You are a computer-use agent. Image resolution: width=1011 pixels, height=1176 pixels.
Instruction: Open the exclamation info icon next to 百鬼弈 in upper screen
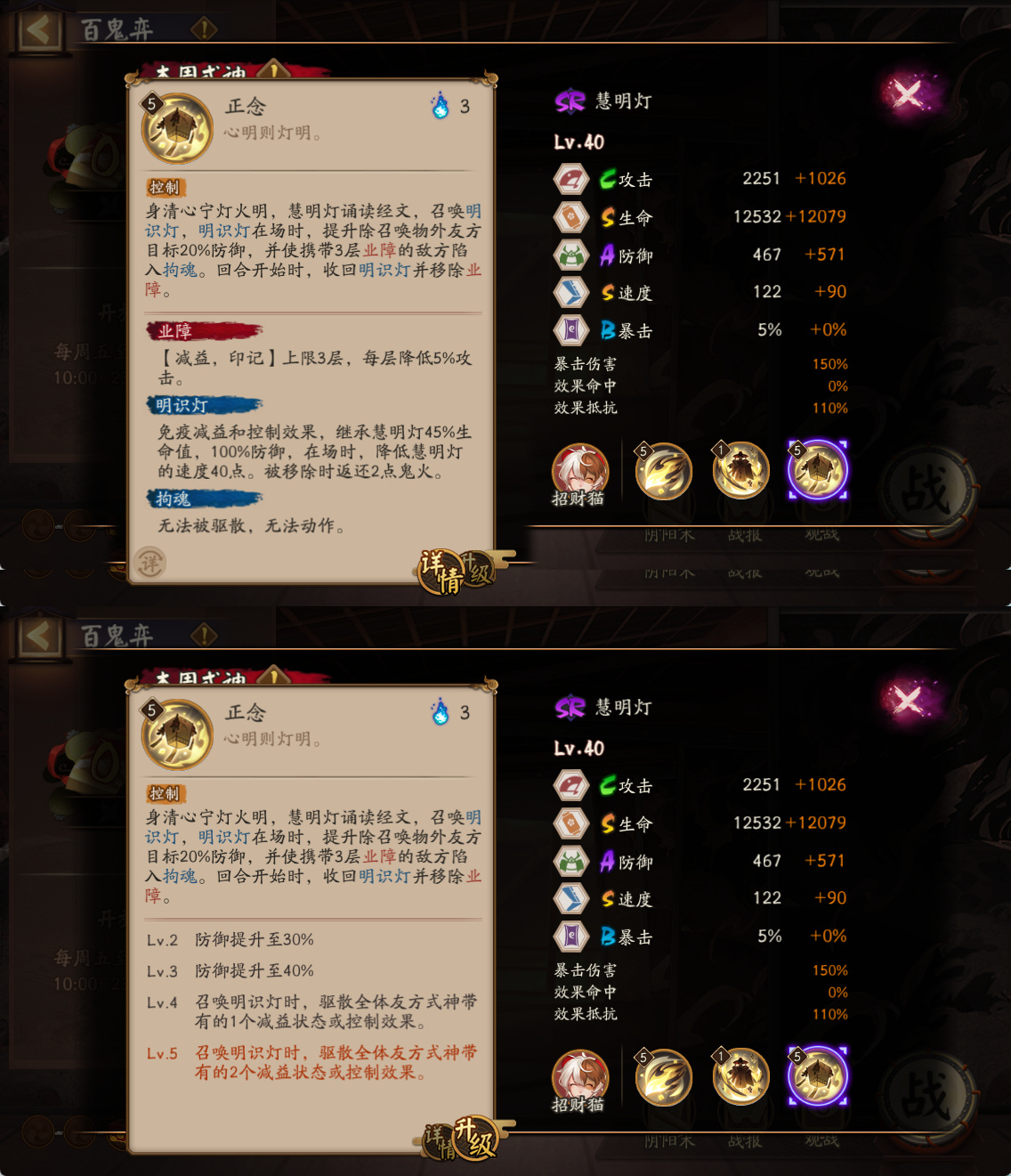click(x=204, y=29)
